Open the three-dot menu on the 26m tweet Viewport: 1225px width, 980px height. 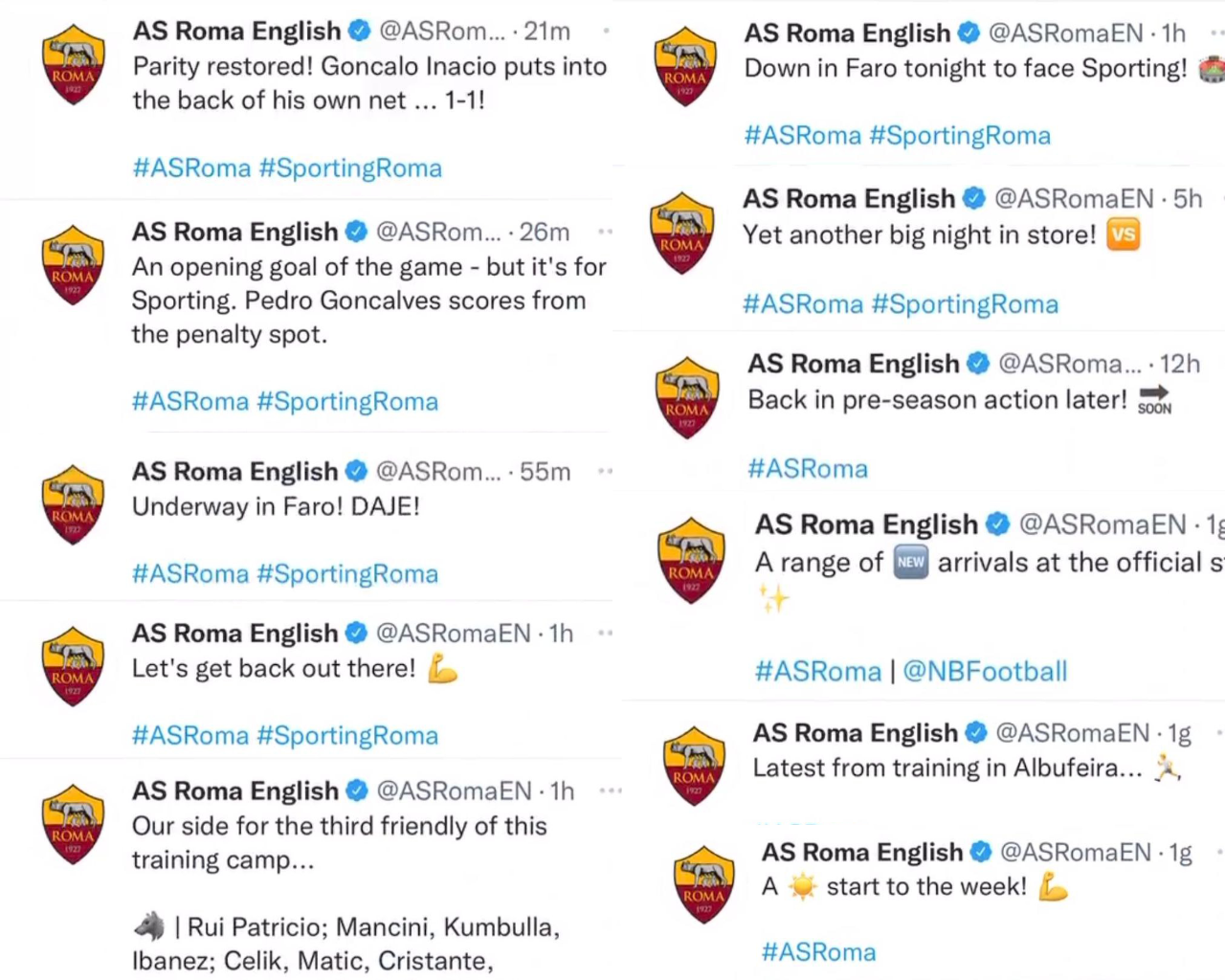coord(605,232)
